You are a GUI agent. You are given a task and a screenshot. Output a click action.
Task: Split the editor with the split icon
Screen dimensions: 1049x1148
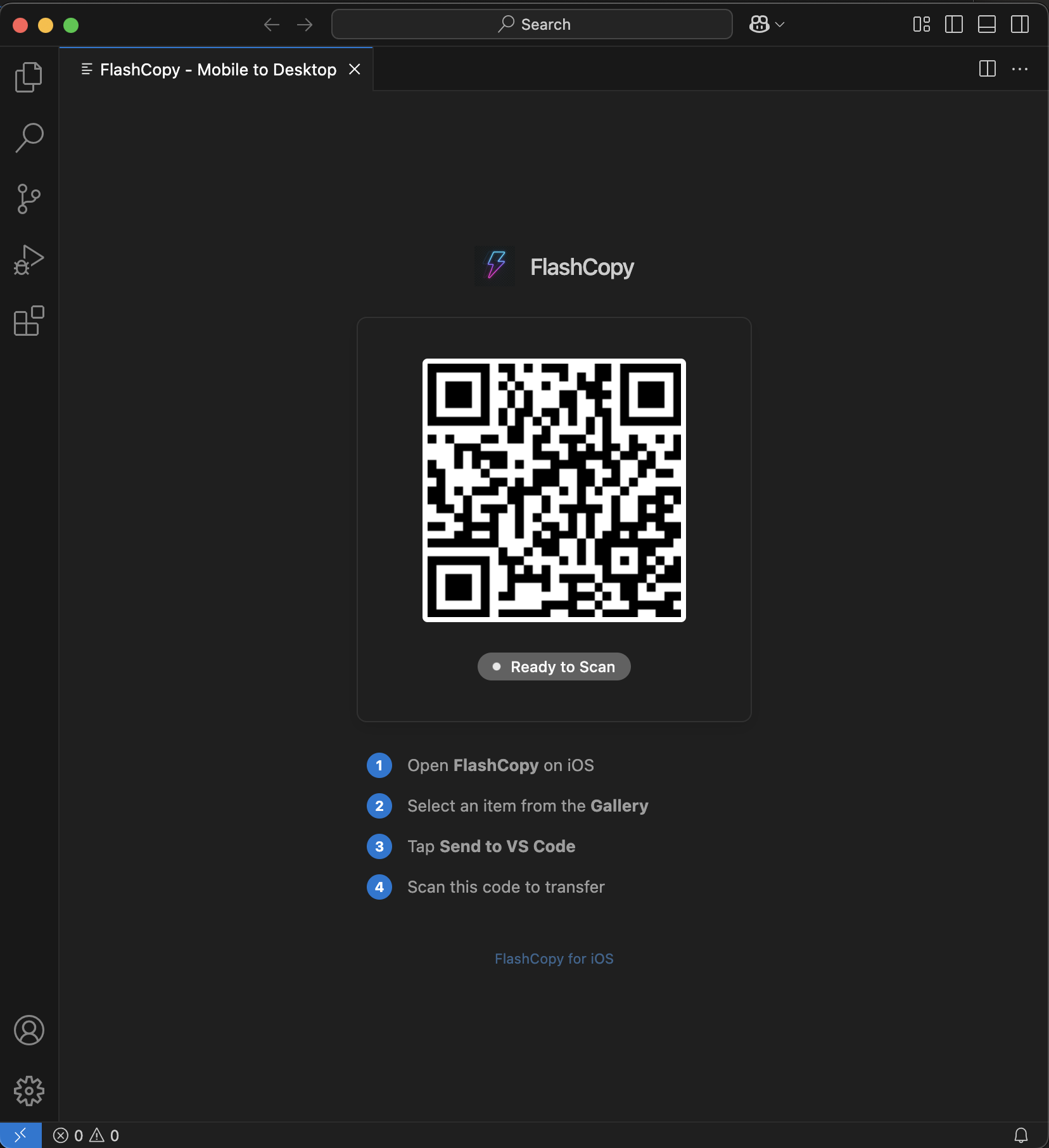987,69
